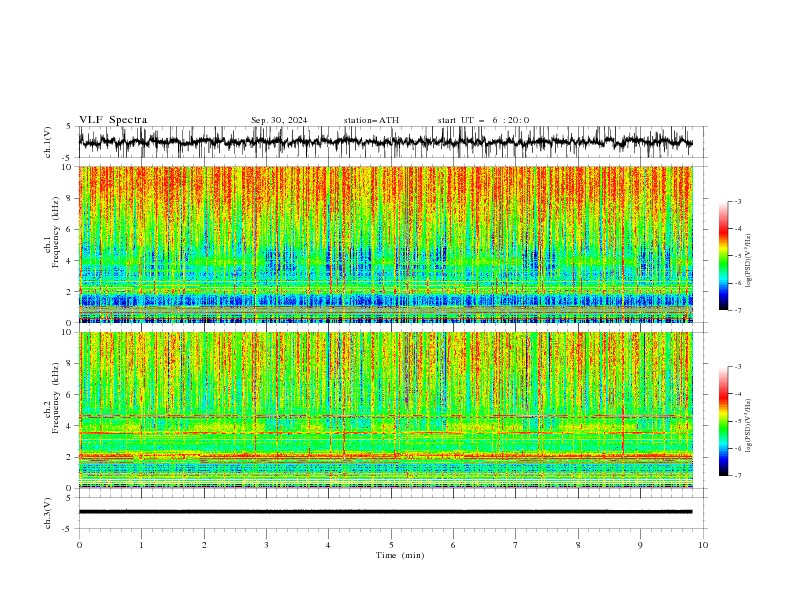Click the "-7" tick on ch.2 colorbar
The image size is (792, 612).
737,476
